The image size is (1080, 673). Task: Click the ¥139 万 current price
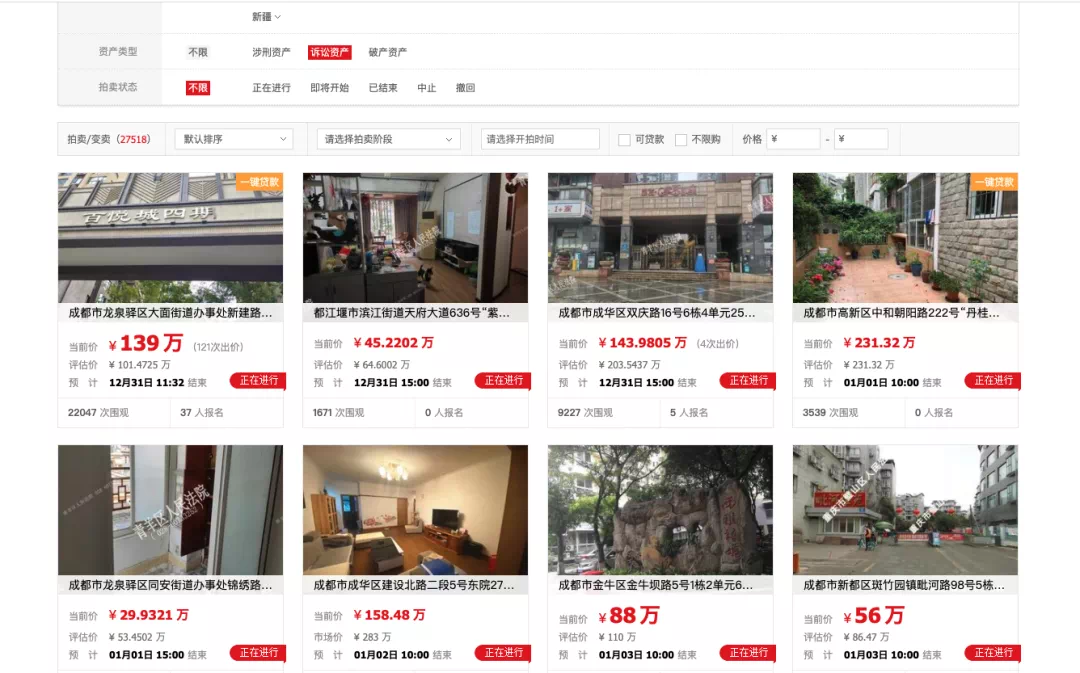[x=145, y=343]
